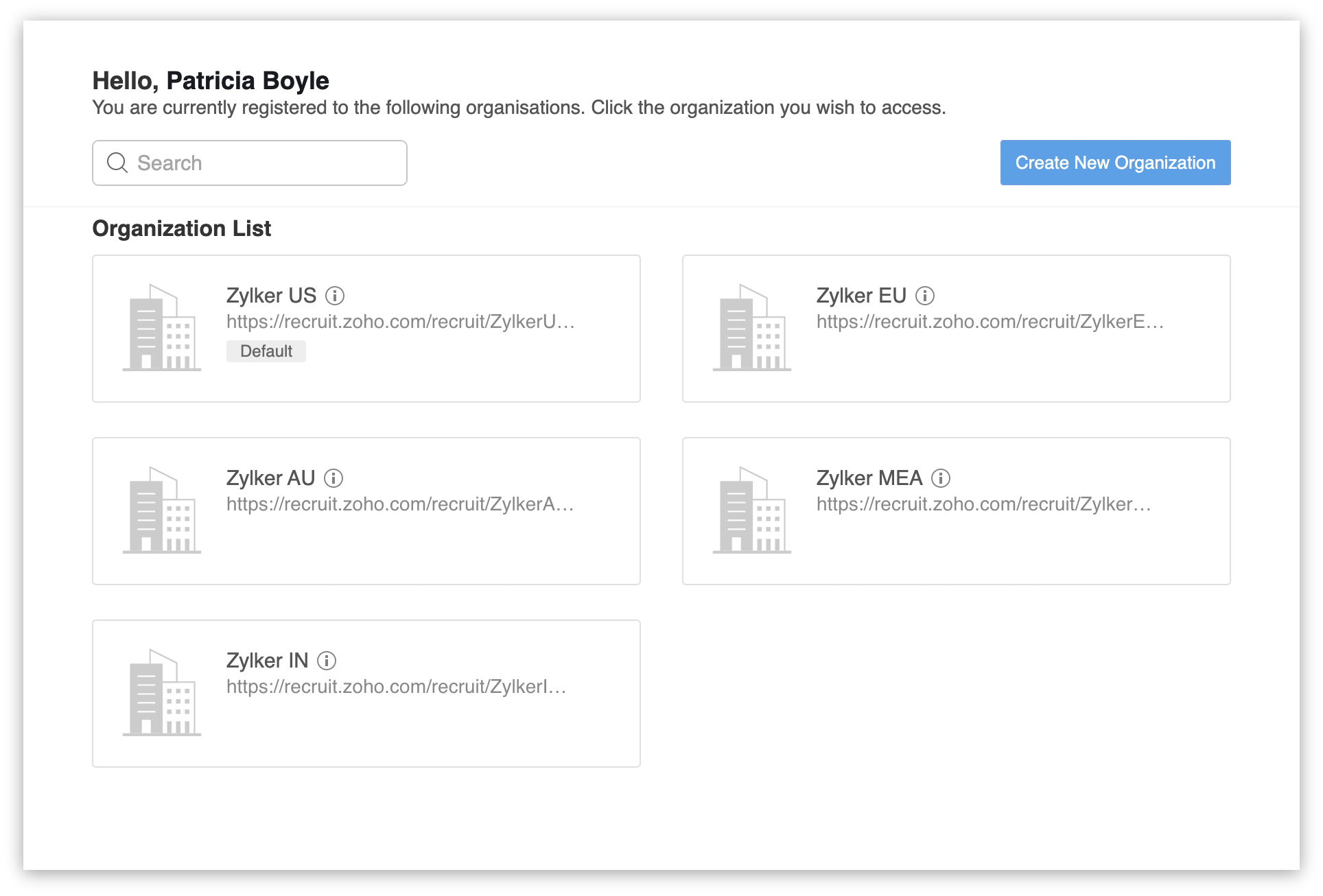Click the info icon beside Zylker EU
The height and width of the screenshot is (896, 1323).
(925, 296)
